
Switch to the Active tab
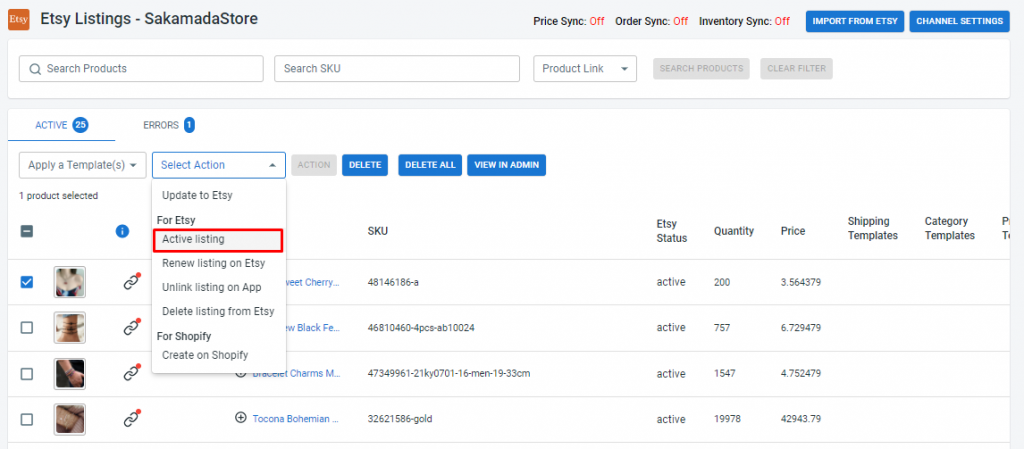61,125
